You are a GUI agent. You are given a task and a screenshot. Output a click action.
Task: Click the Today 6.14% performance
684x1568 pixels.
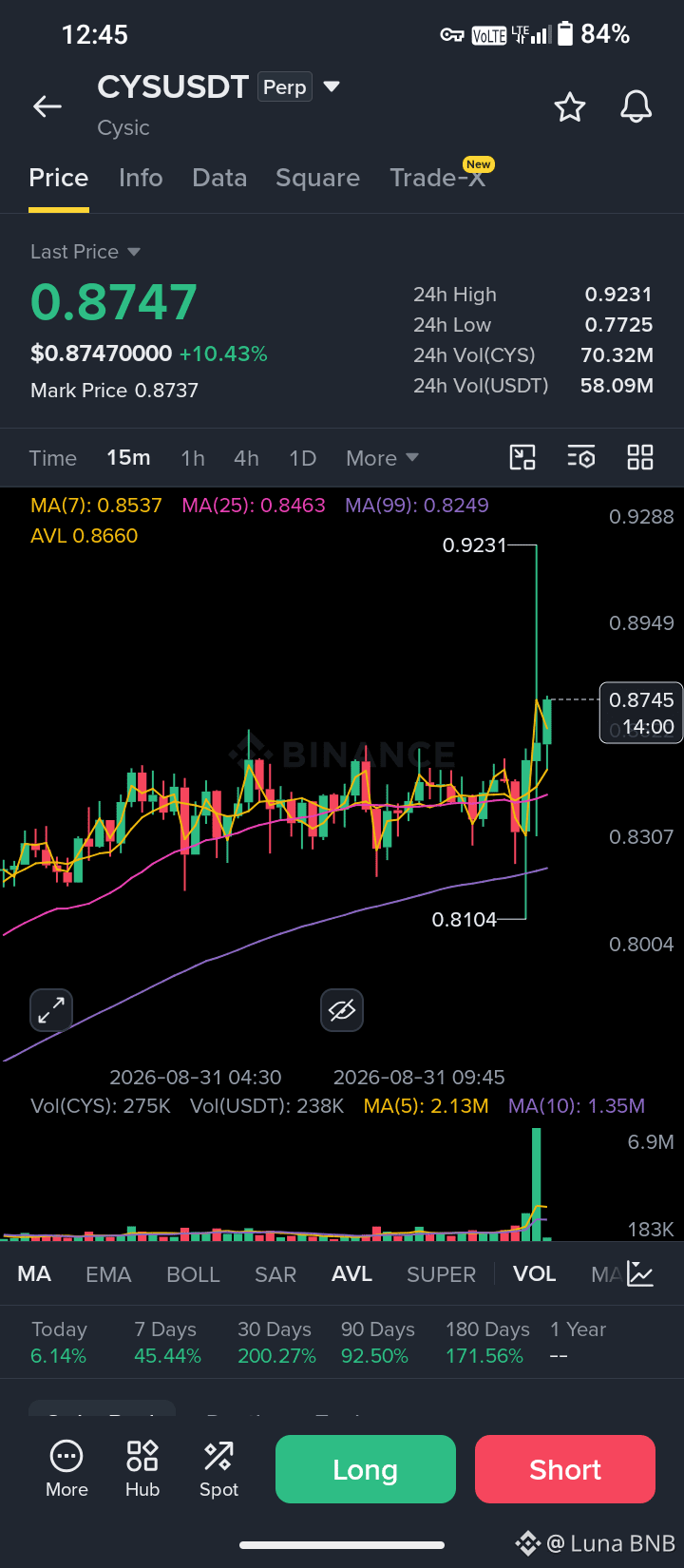pos(59,1342)
